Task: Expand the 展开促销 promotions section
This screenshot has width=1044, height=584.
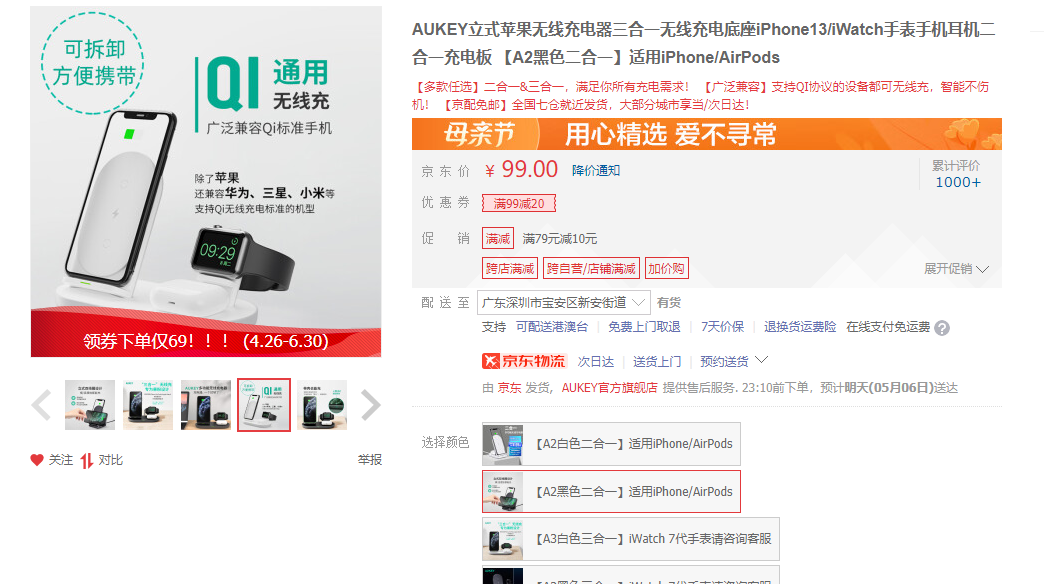Action: [x=956, y=269]
